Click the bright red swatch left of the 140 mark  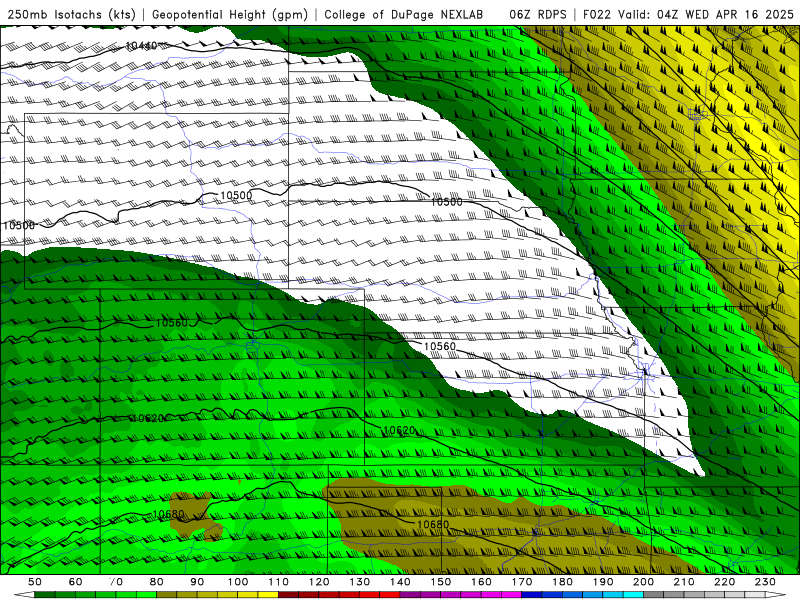[x=390, y=595]
